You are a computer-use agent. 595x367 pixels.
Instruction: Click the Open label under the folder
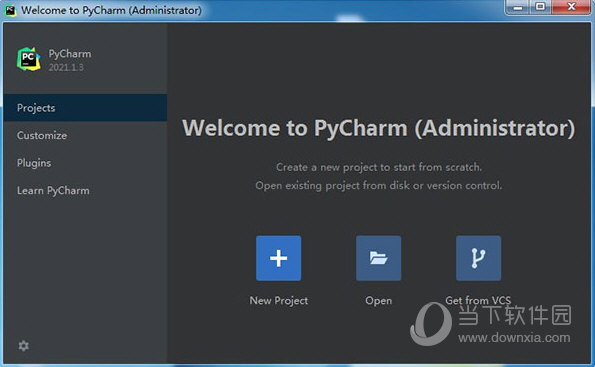[378, 301]
